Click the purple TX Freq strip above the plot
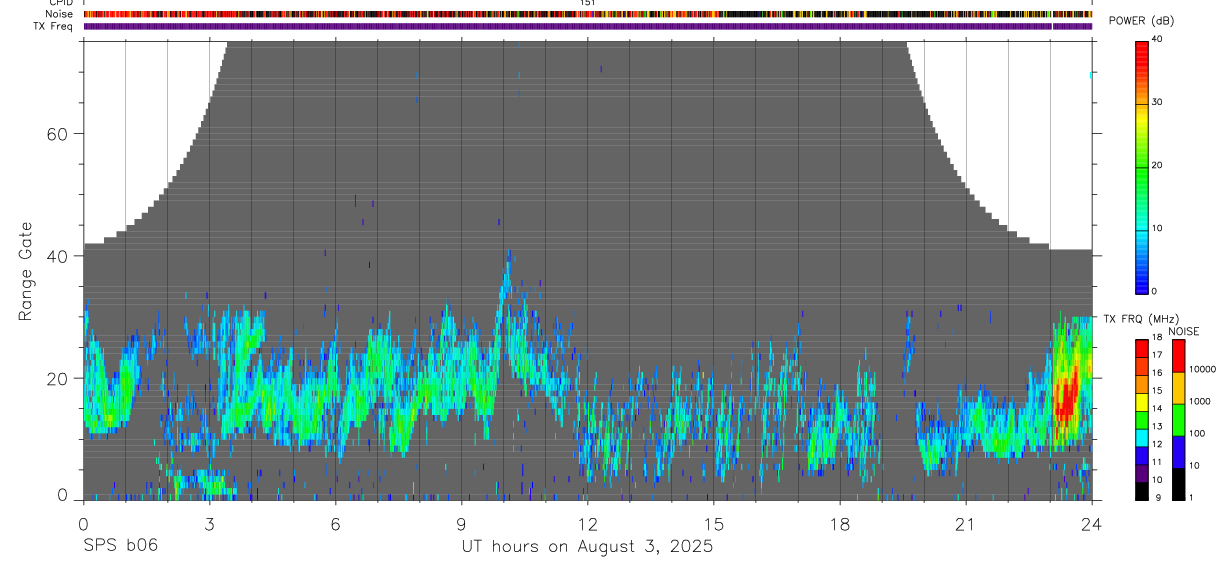Screen dimensions: 1228x567 (x=588, y=26)
